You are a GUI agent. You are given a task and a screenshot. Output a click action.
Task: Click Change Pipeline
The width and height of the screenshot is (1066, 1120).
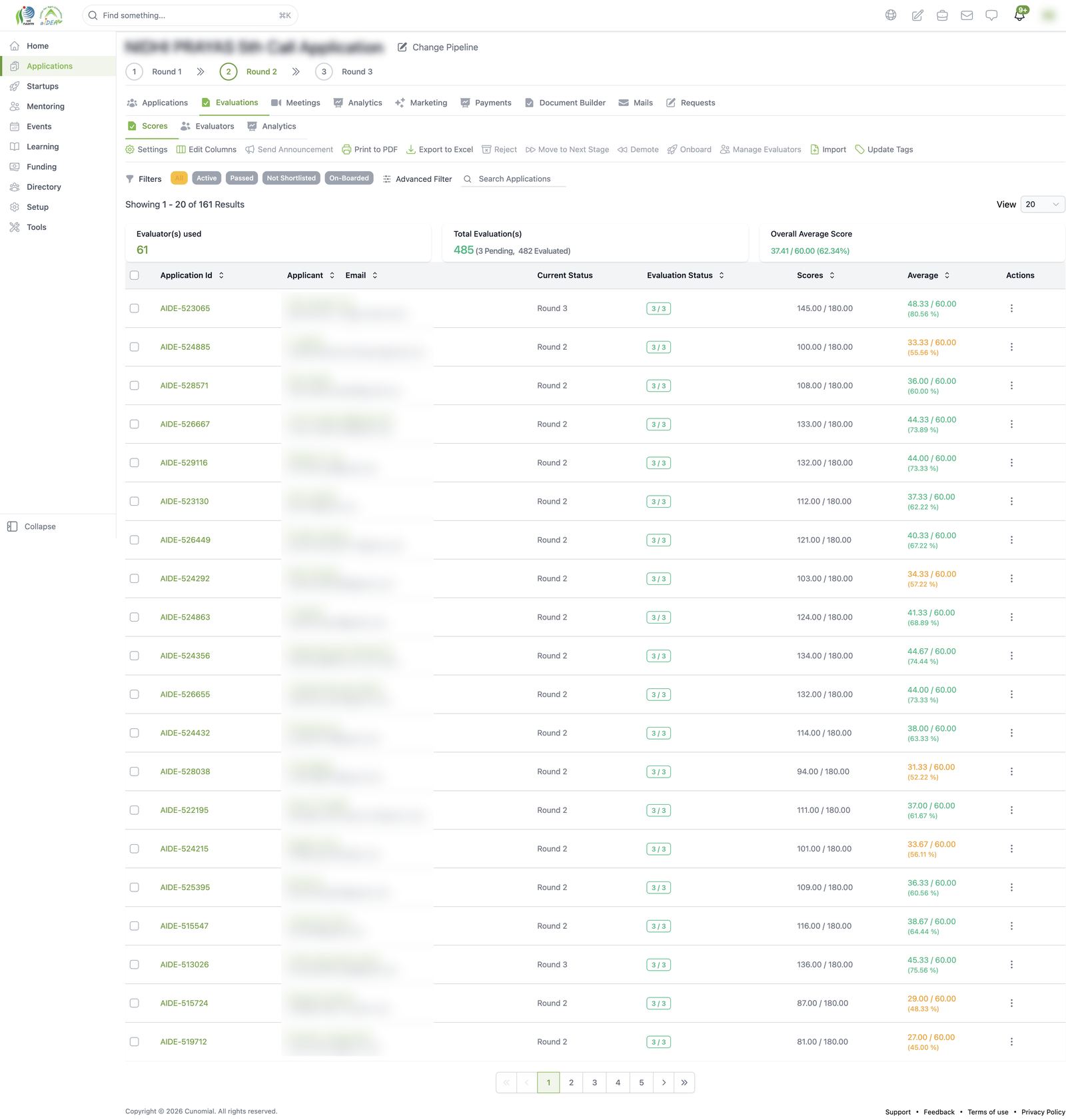pos(438,47)
